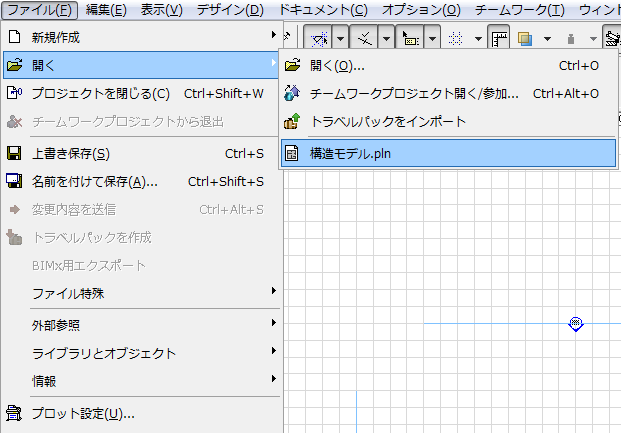The height and width of the screenshot is (433, 621).
Task: Click the 開く(O)... folder icon in submenu
Action: point(292,65)
